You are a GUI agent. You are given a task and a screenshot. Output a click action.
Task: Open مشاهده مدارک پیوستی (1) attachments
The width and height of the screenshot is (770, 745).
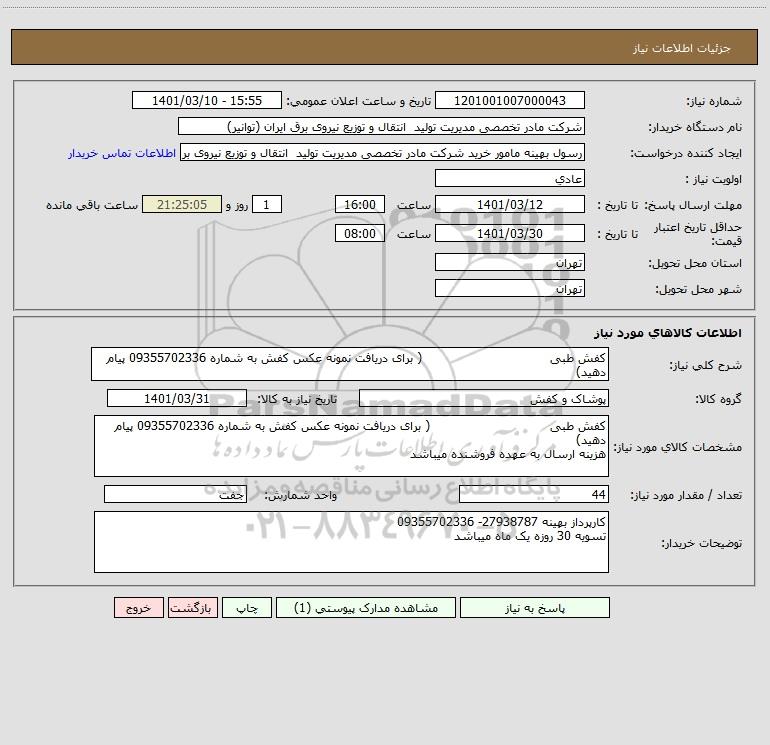366,607
